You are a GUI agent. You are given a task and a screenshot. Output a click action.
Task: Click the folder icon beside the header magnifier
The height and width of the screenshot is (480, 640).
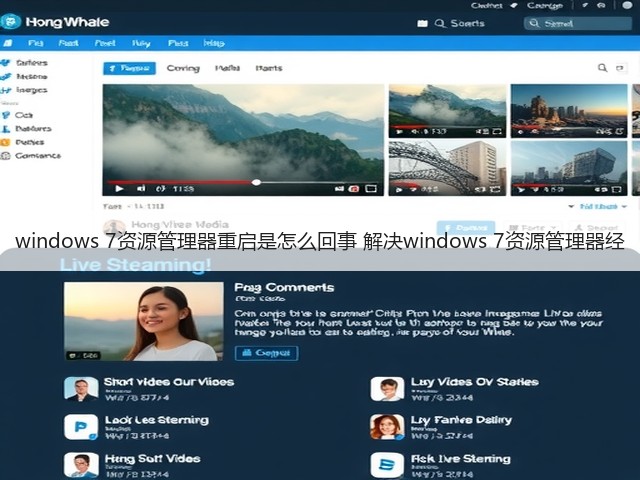coord(422,24)
